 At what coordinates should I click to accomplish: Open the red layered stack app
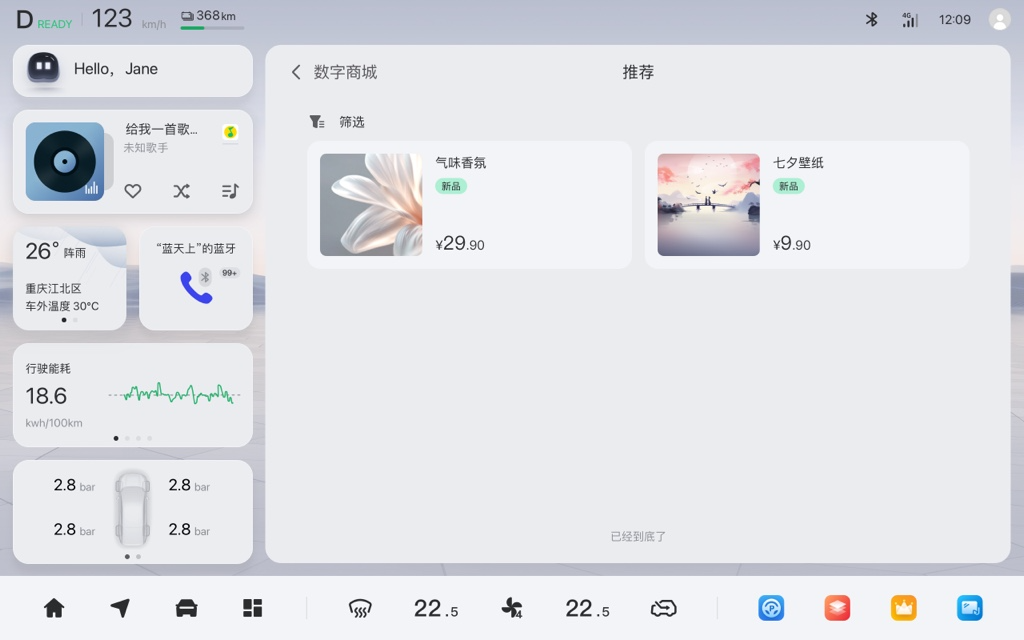pyautogui.click(x=837, y=608)
